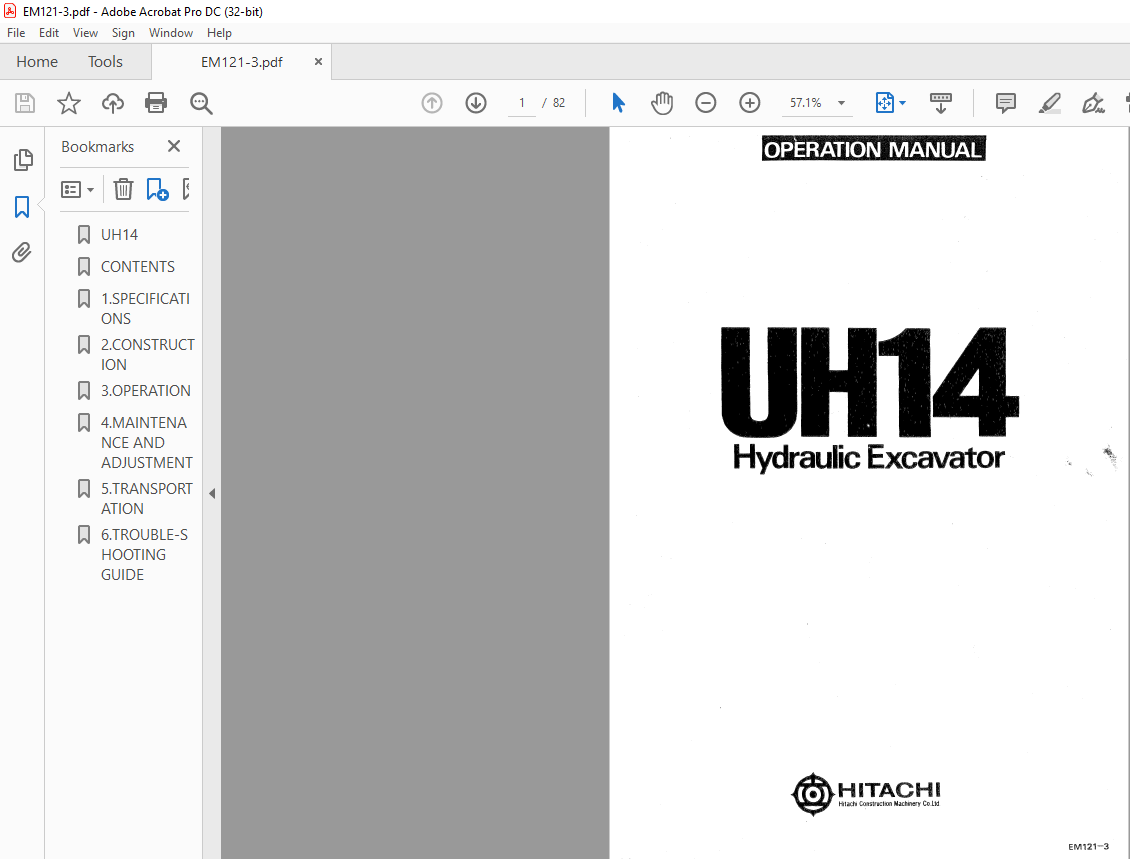
Task: Click the EM121-3 code at page bottom
Action: [1088, 847]
